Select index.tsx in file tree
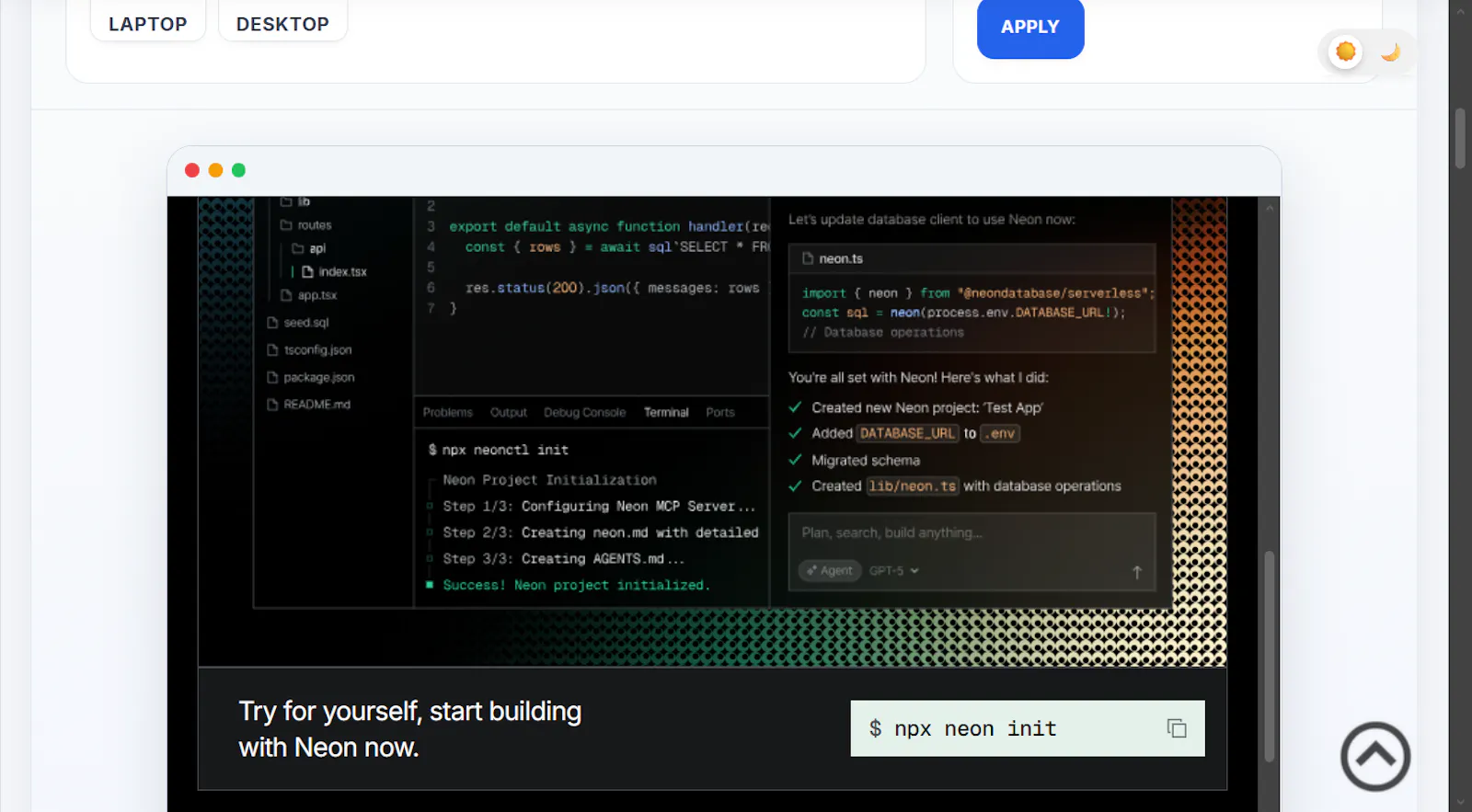This screenshot has width=1472, height=812. pyautogui.click(x=334, y=272)
